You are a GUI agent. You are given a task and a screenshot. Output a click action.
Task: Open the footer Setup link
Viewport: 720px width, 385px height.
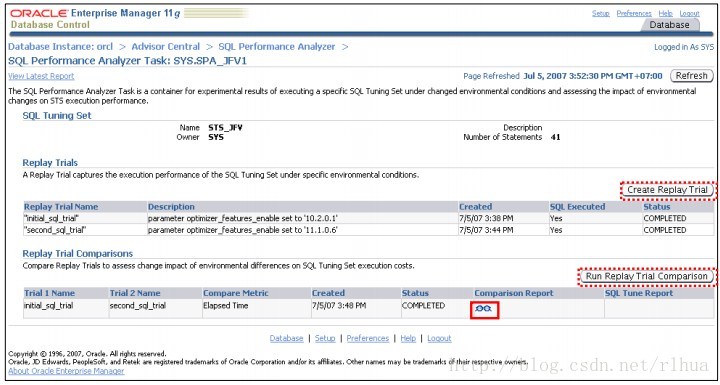pos(325,338)
